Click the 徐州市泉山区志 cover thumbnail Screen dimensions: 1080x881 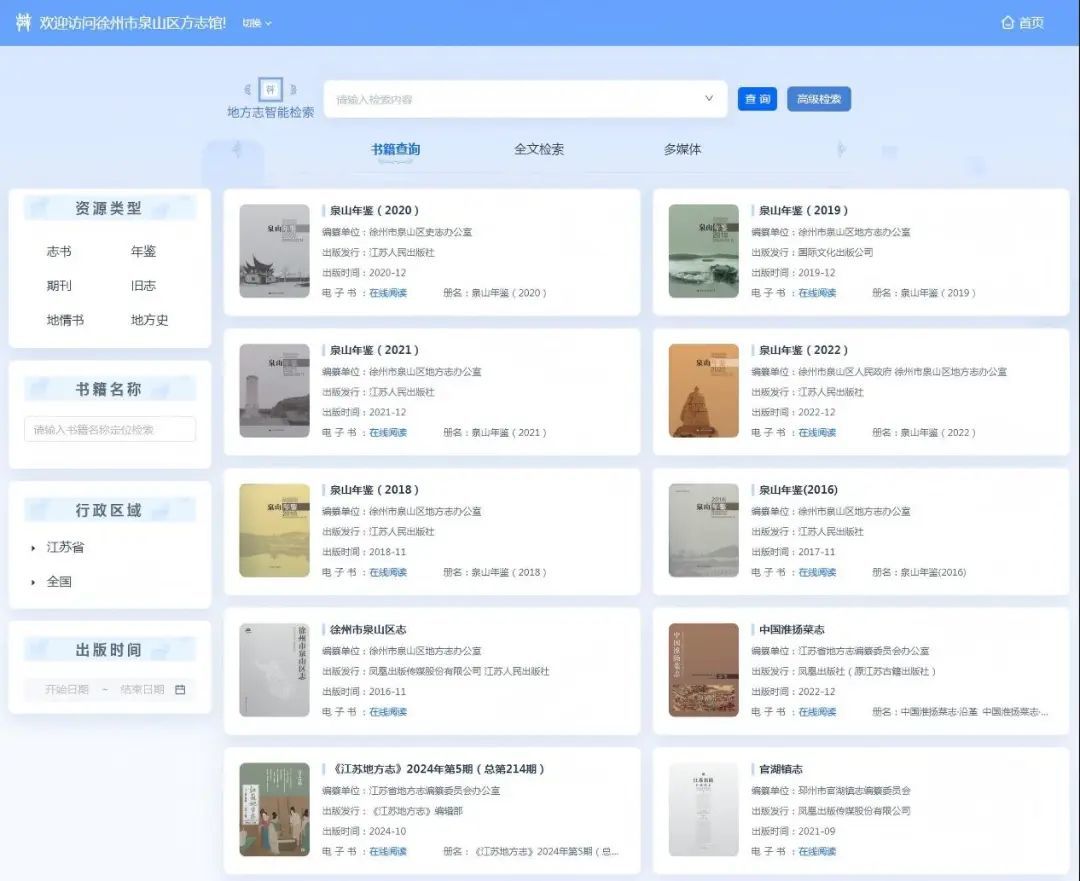[x=274, y=671]
